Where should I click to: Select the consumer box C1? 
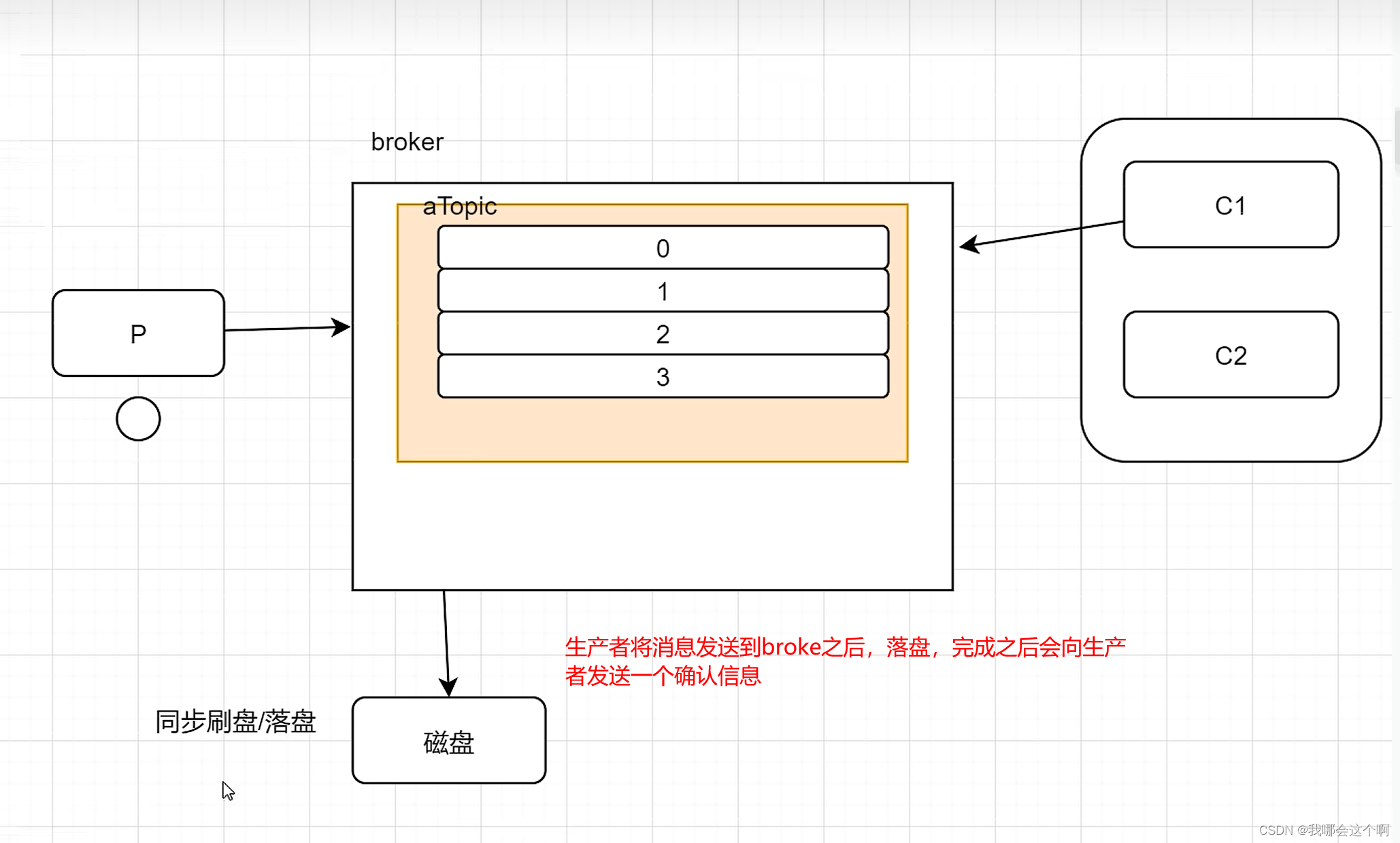pos(1231,205)
